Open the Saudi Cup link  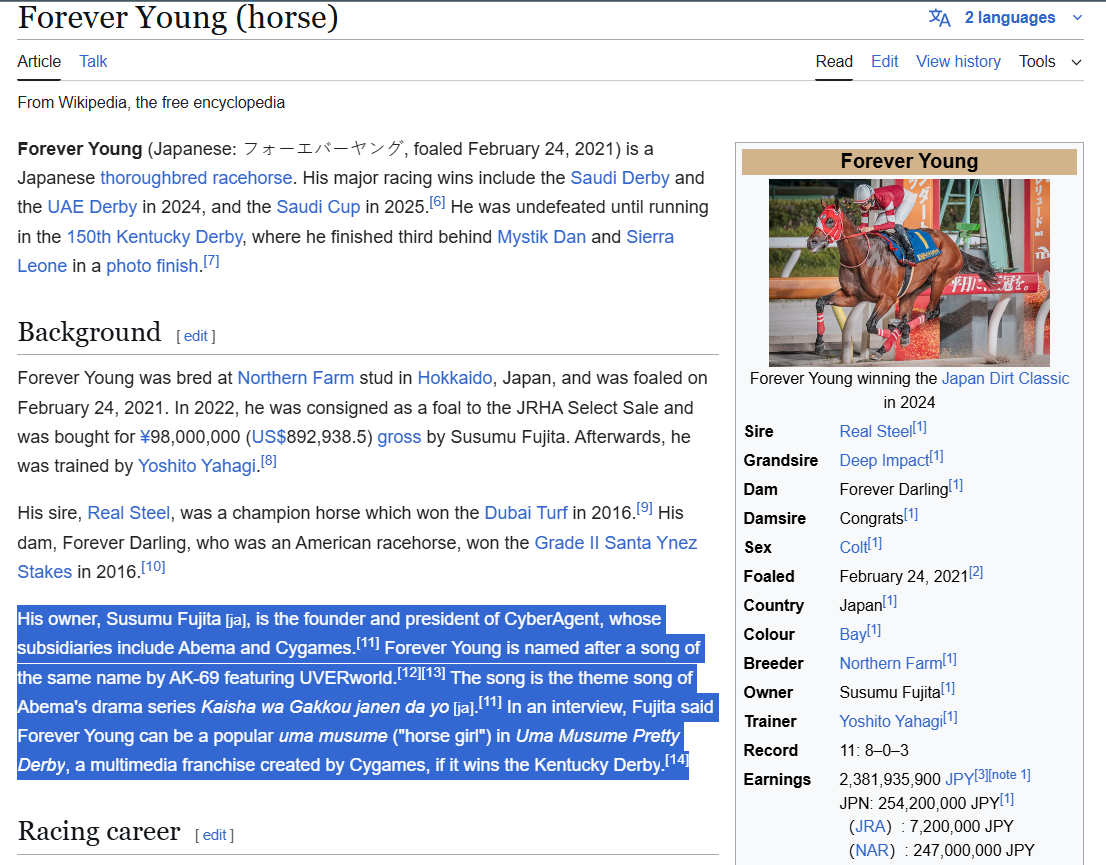click(318, 207)
